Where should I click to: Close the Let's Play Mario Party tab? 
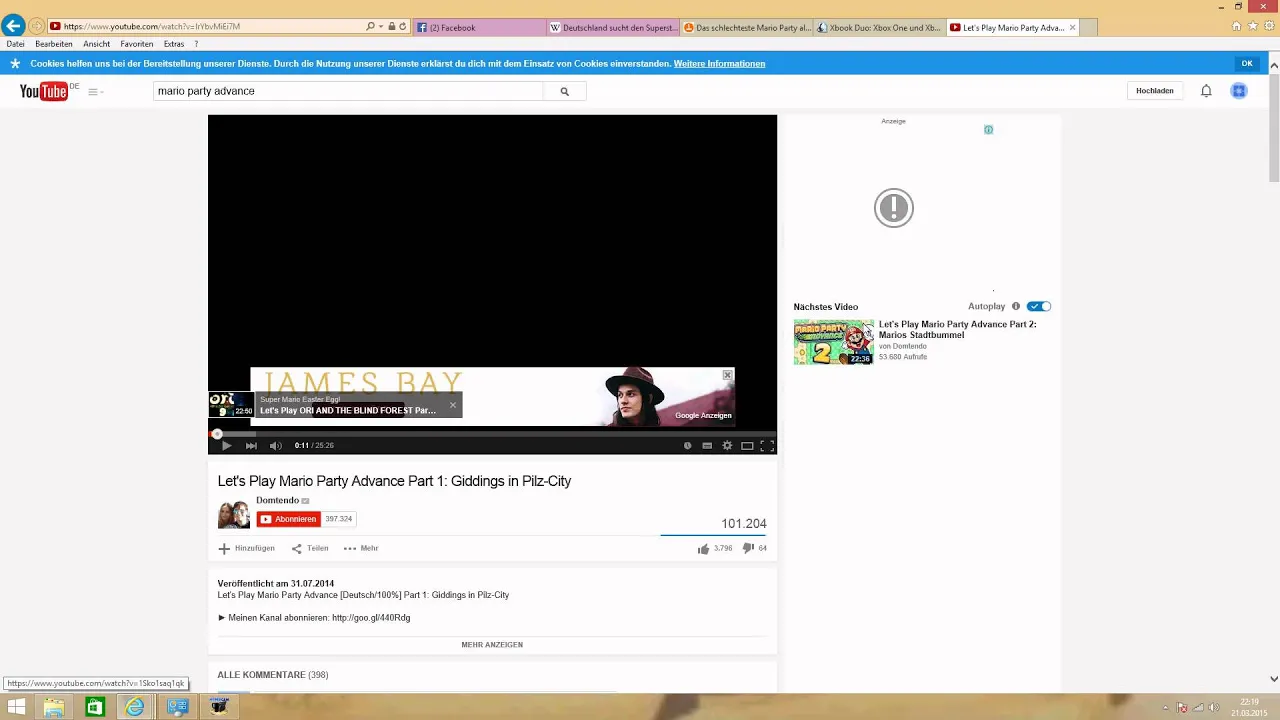[1073, 28]
